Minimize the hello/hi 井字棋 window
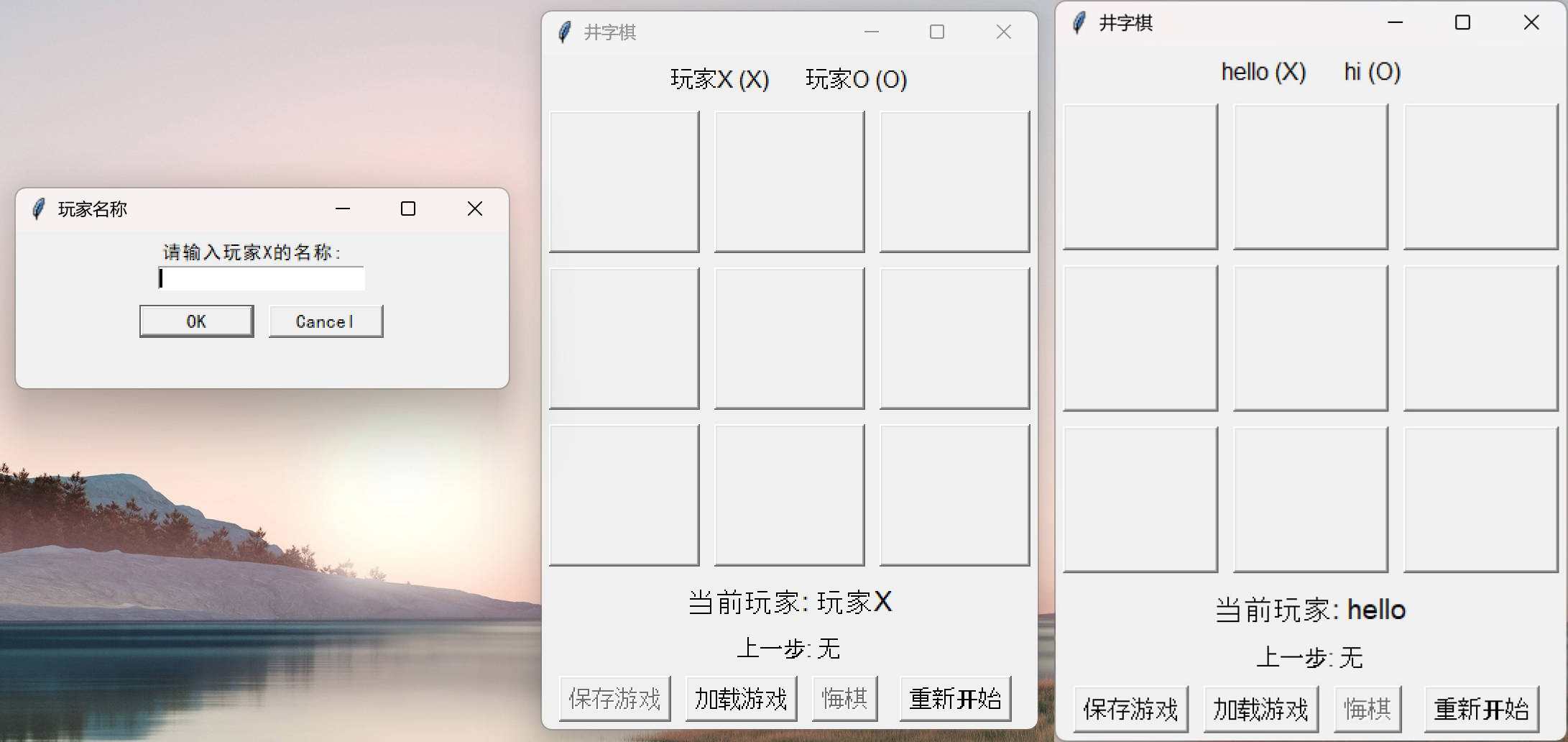1568x742 pixels. [x=1396, y=23]
